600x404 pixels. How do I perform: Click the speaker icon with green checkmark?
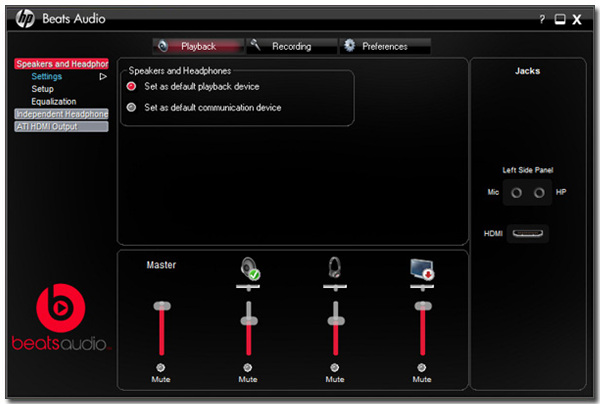pos(250,269)
